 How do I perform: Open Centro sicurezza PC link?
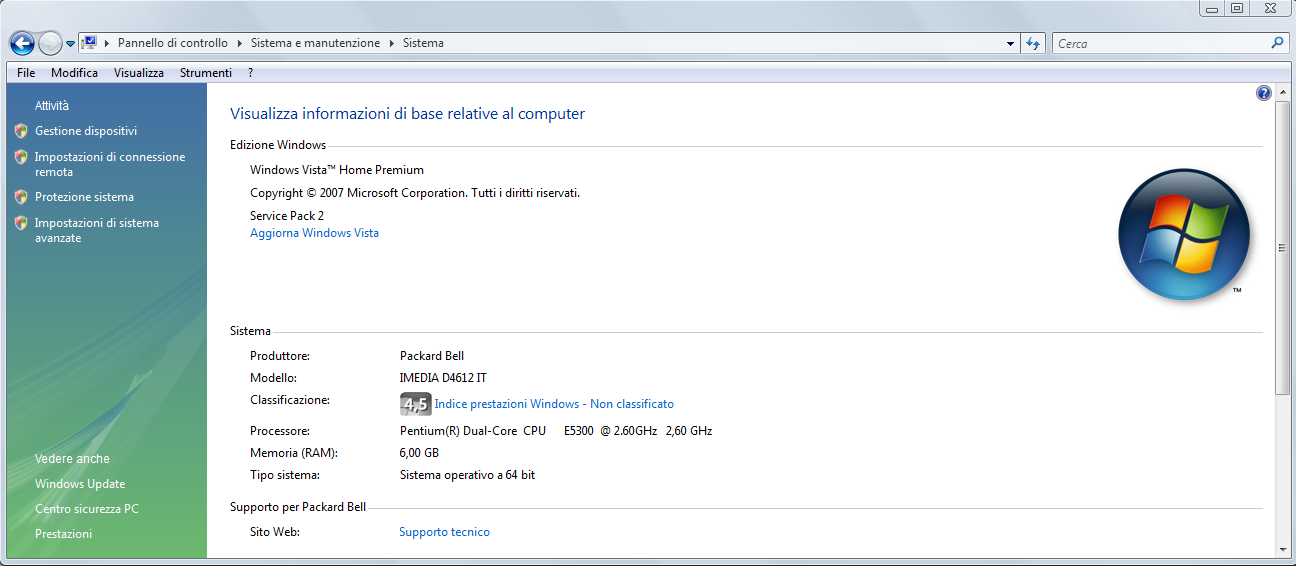click(x=87, y=509)
